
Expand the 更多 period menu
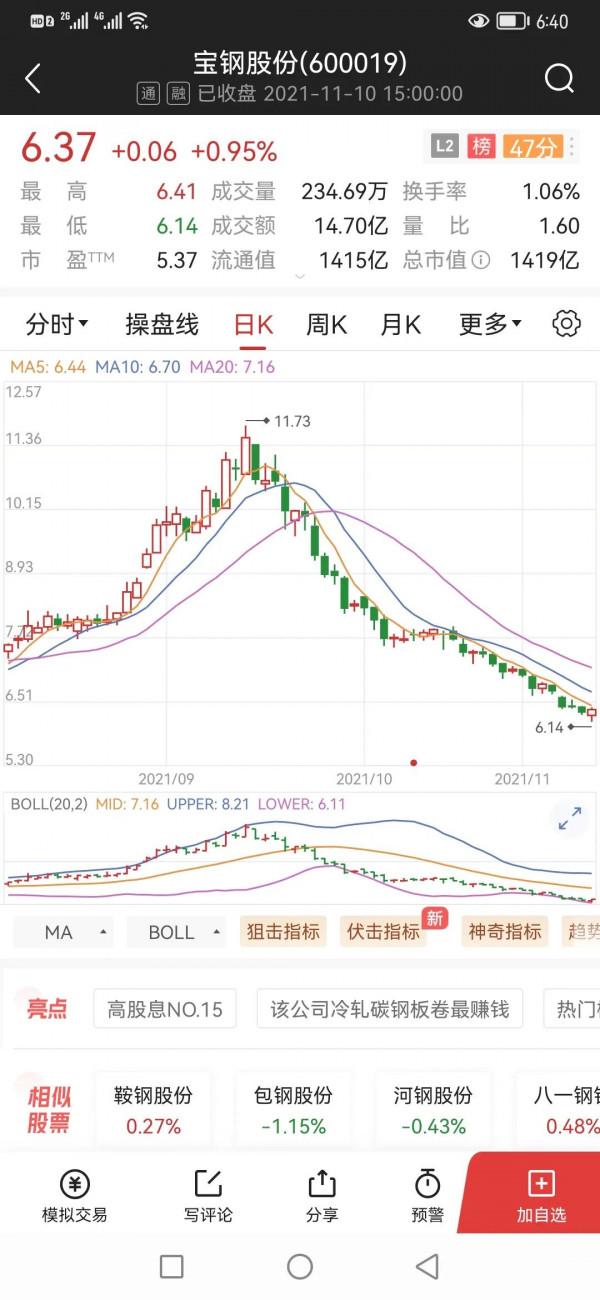[x=490, y=324]
